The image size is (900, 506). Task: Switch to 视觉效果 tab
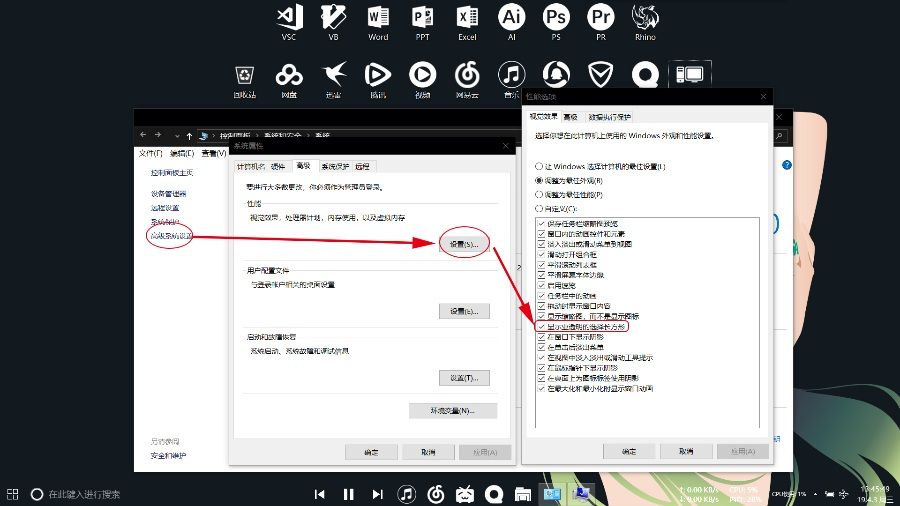coord(543,116)
